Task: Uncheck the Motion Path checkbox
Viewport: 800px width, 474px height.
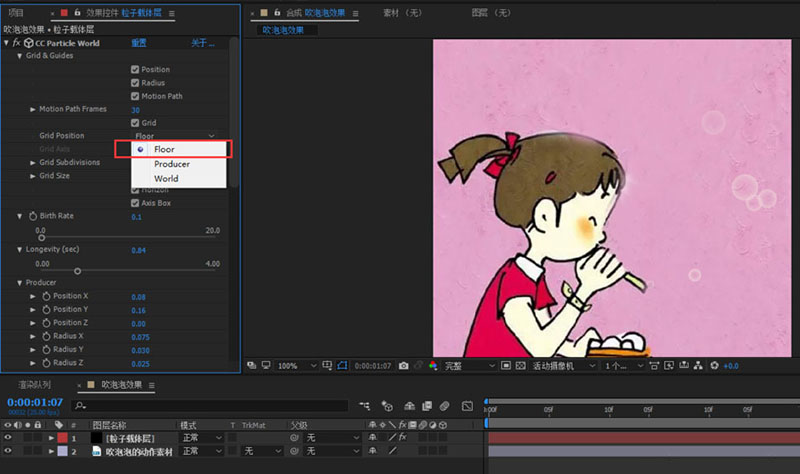Action: [x=135, y=96]
